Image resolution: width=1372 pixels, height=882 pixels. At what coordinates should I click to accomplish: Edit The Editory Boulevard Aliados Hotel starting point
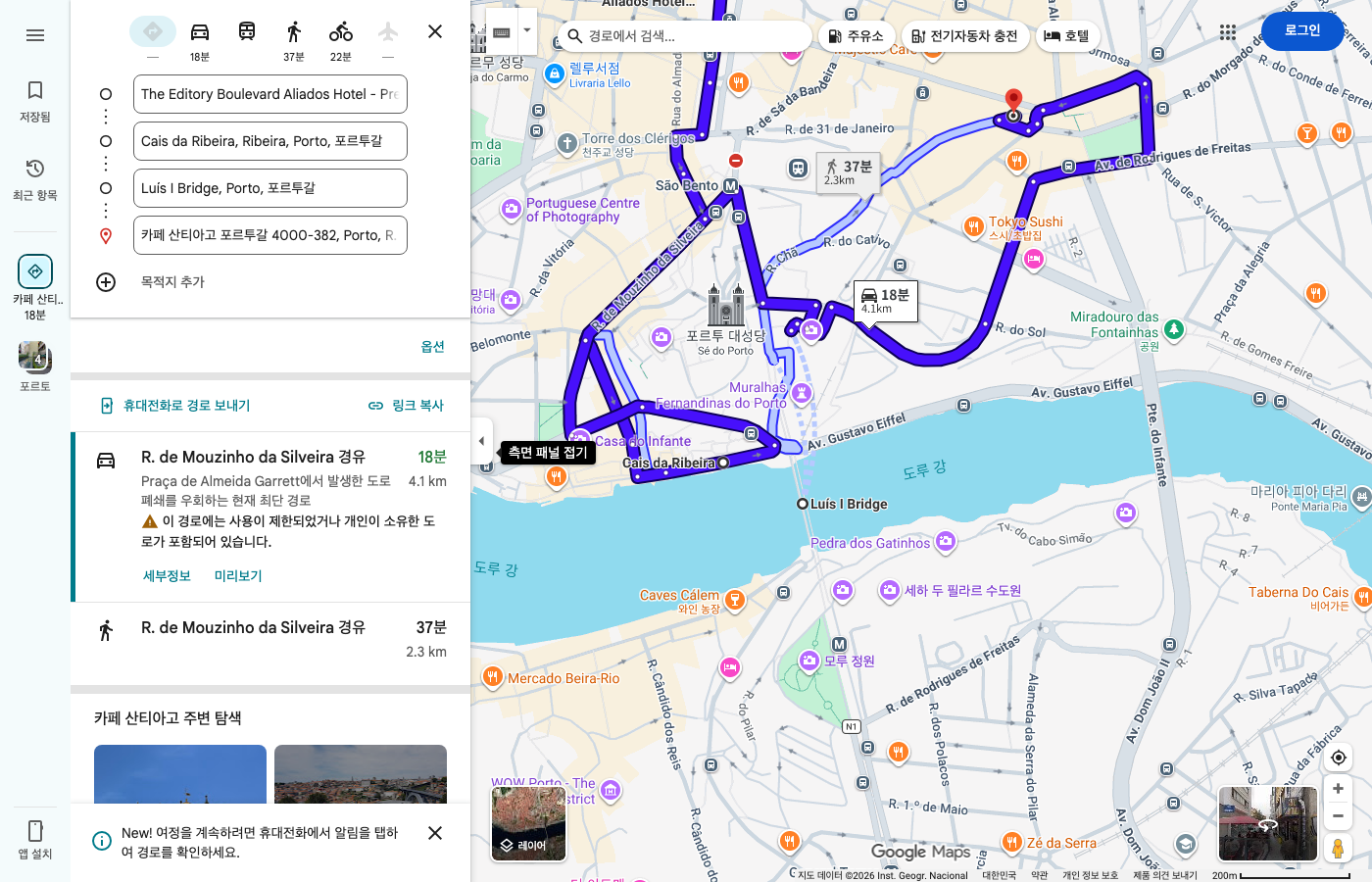(x=270, y=94)
